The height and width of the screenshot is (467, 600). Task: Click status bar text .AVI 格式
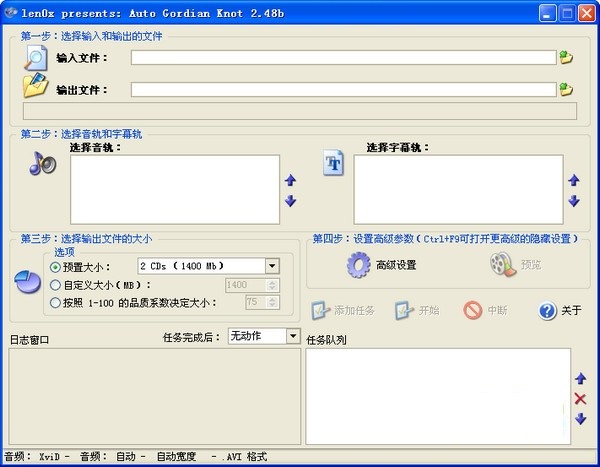244,457
